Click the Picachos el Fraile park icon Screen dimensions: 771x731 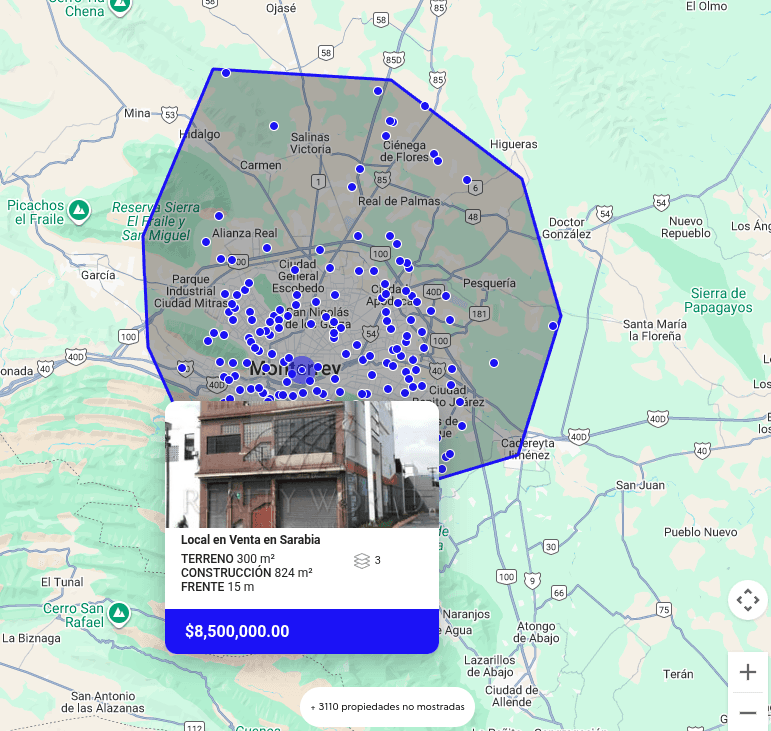(x=80, y=211)
